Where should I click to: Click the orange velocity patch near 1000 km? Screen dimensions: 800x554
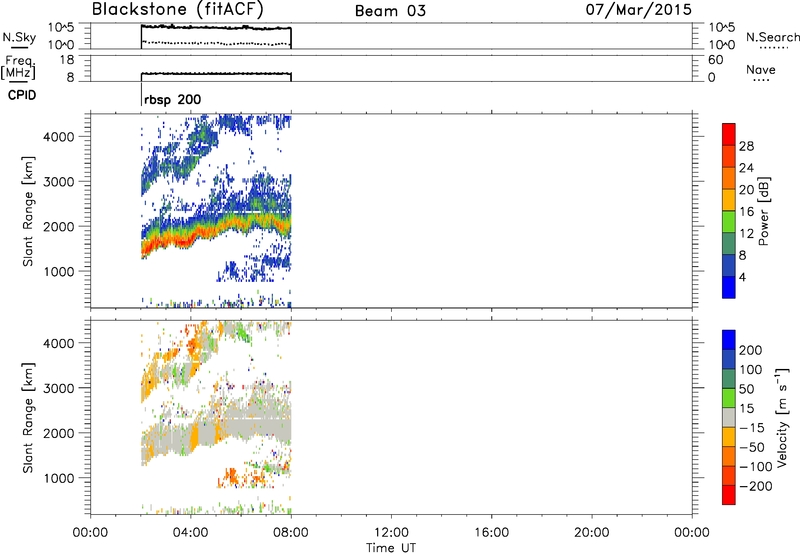231,478
